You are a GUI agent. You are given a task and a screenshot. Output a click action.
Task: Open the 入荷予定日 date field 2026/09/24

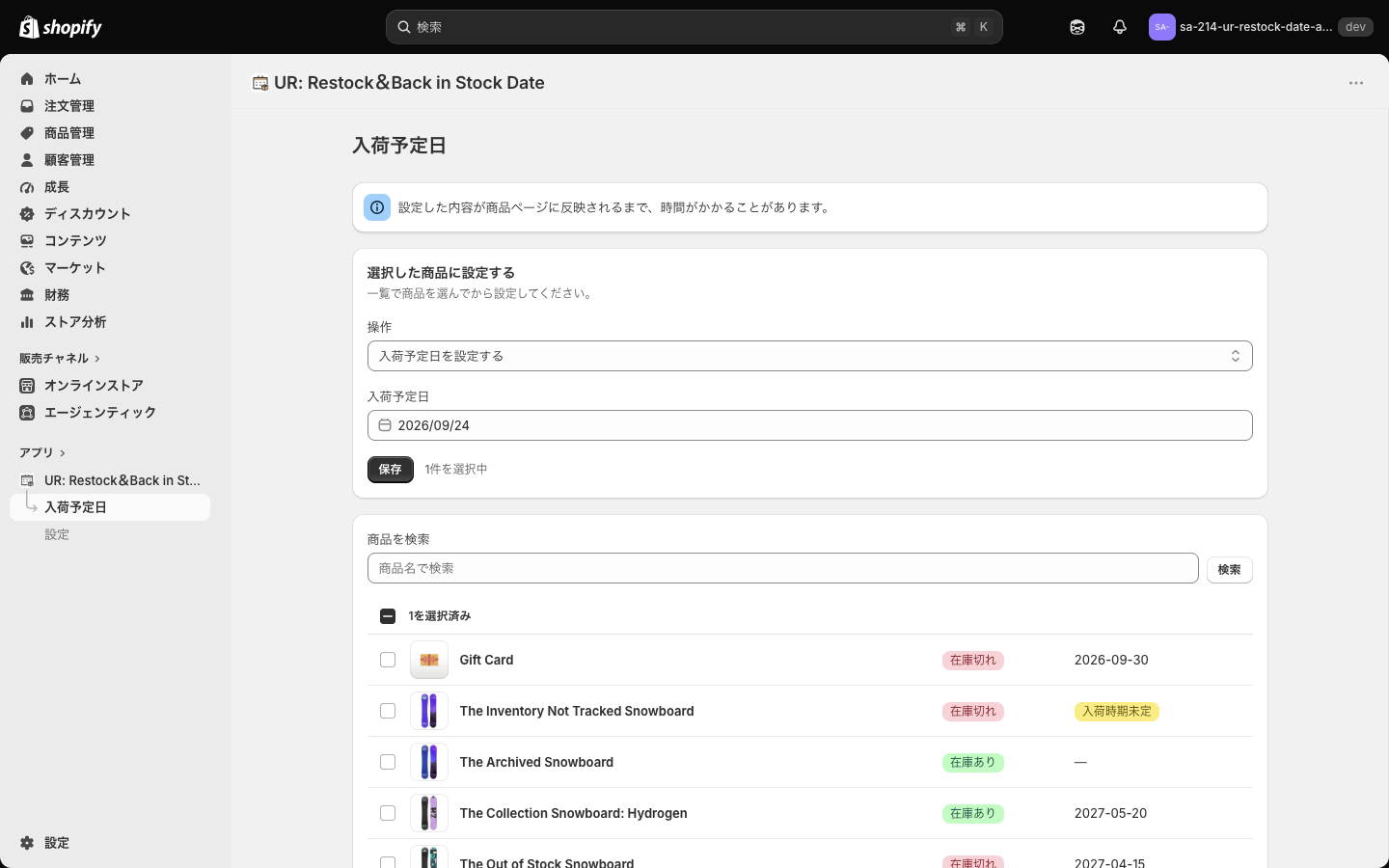810,425
